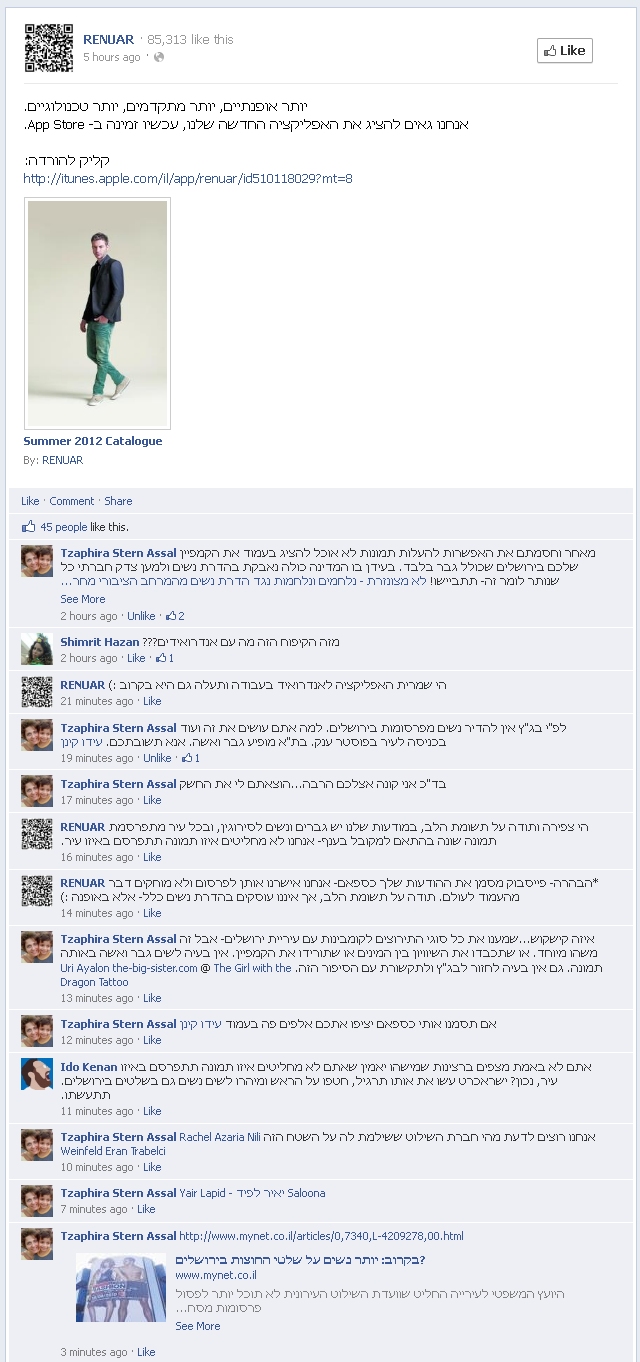Unlike Tzaphira's comment from 2 hours ago
This screenshot has height=1362, width=640.
(141, 616)
